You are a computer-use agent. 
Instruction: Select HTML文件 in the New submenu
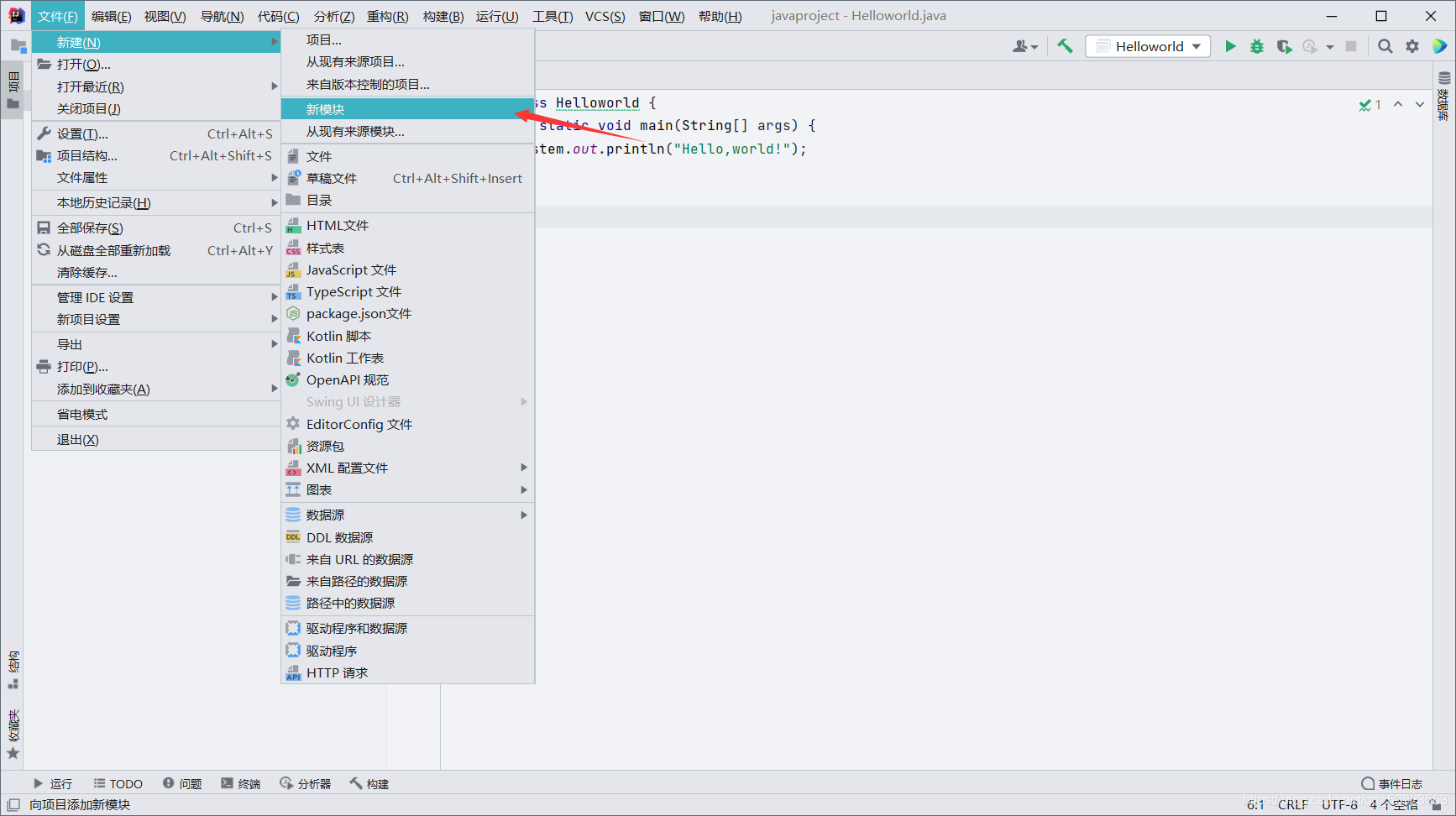point(408,225)
